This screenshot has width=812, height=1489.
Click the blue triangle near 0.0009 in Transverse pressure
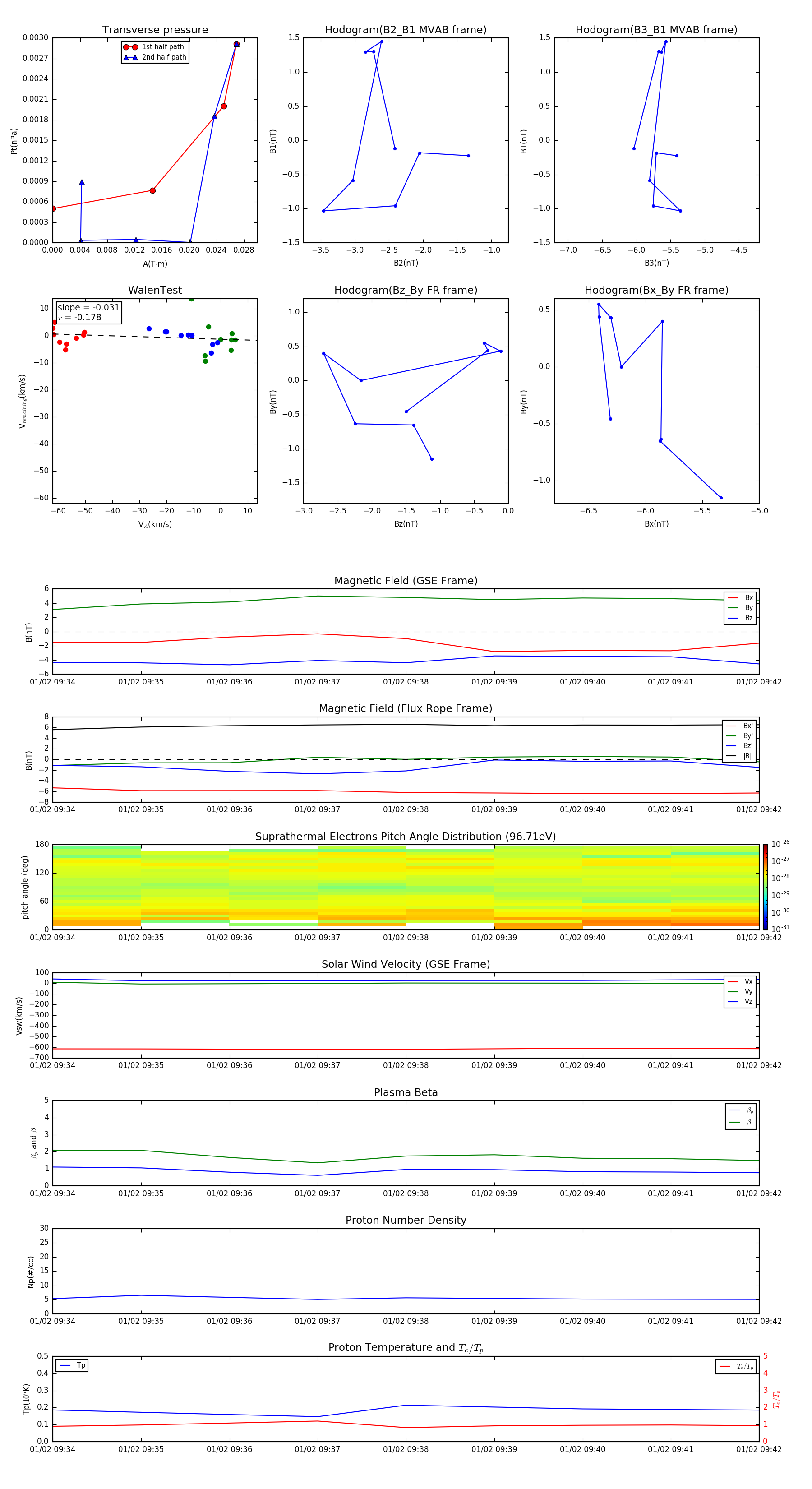tap(82, 182)
